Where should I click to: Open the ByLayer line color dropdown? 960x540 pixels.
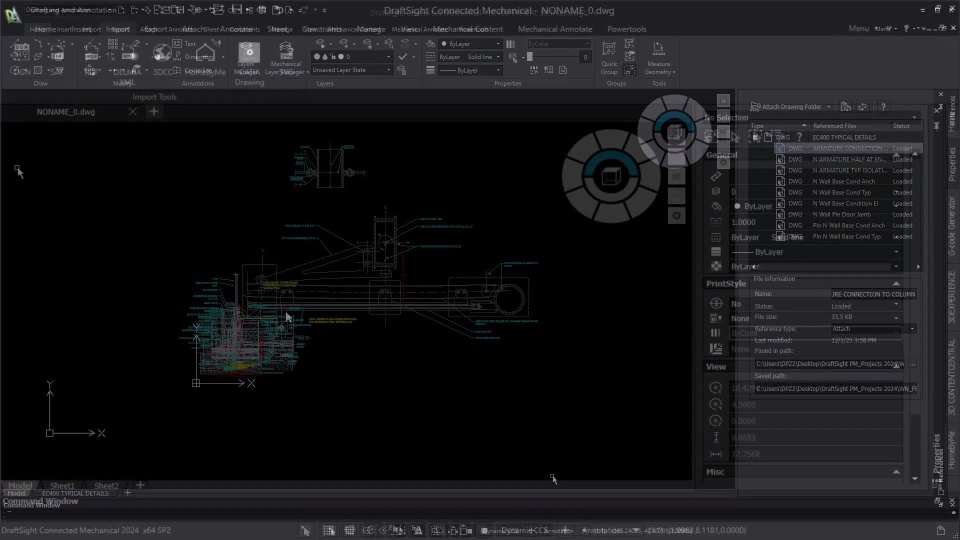(x=470, y=43)
